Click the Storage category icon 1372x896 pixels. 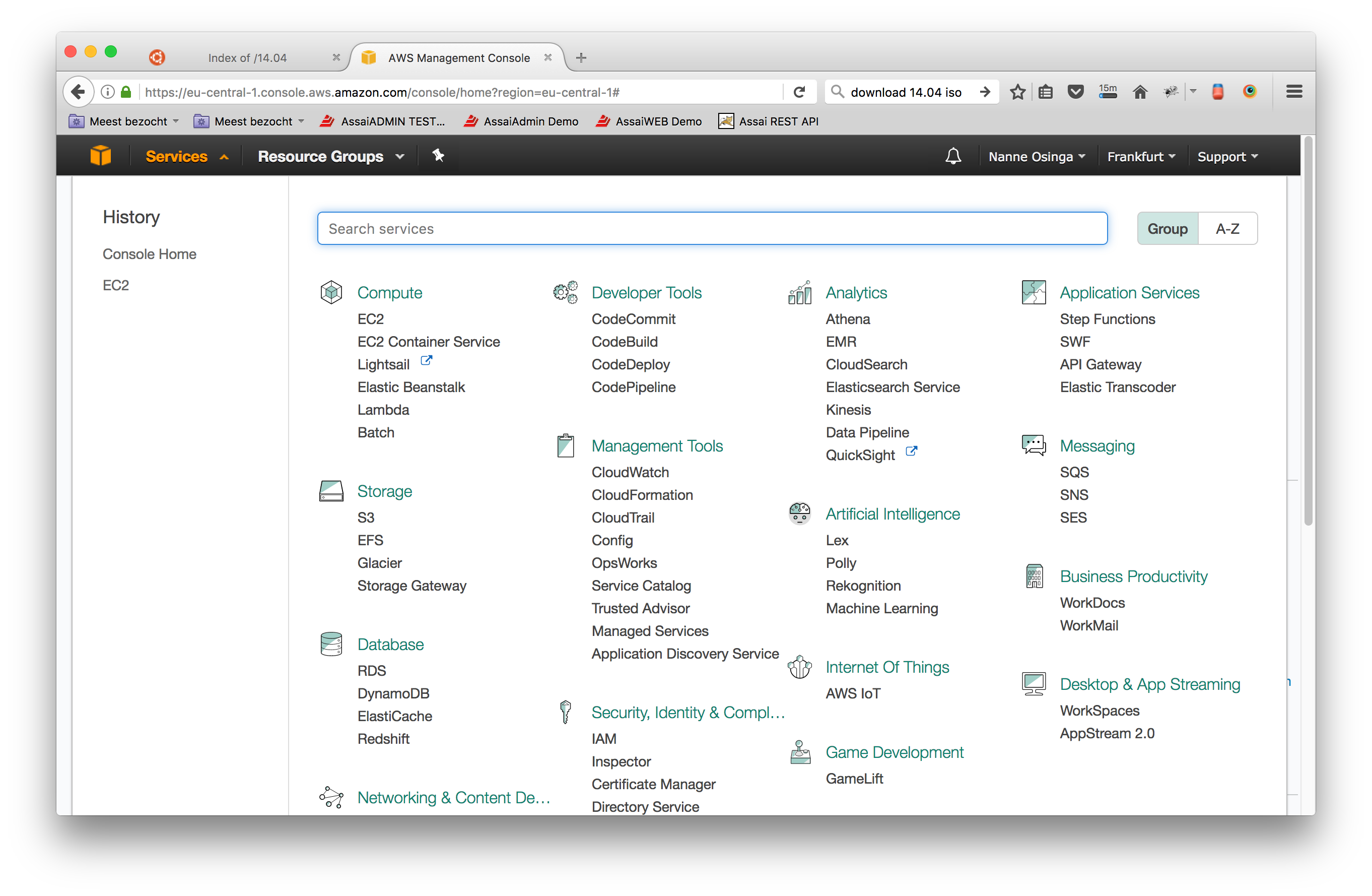331,491
